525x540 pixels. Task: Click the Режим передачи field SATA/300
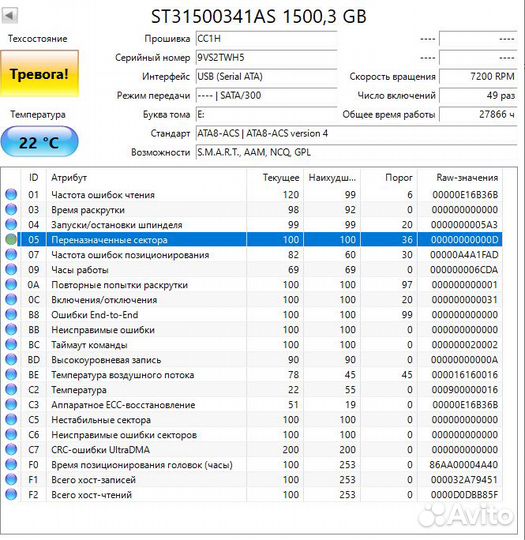(x=266, y=95)
